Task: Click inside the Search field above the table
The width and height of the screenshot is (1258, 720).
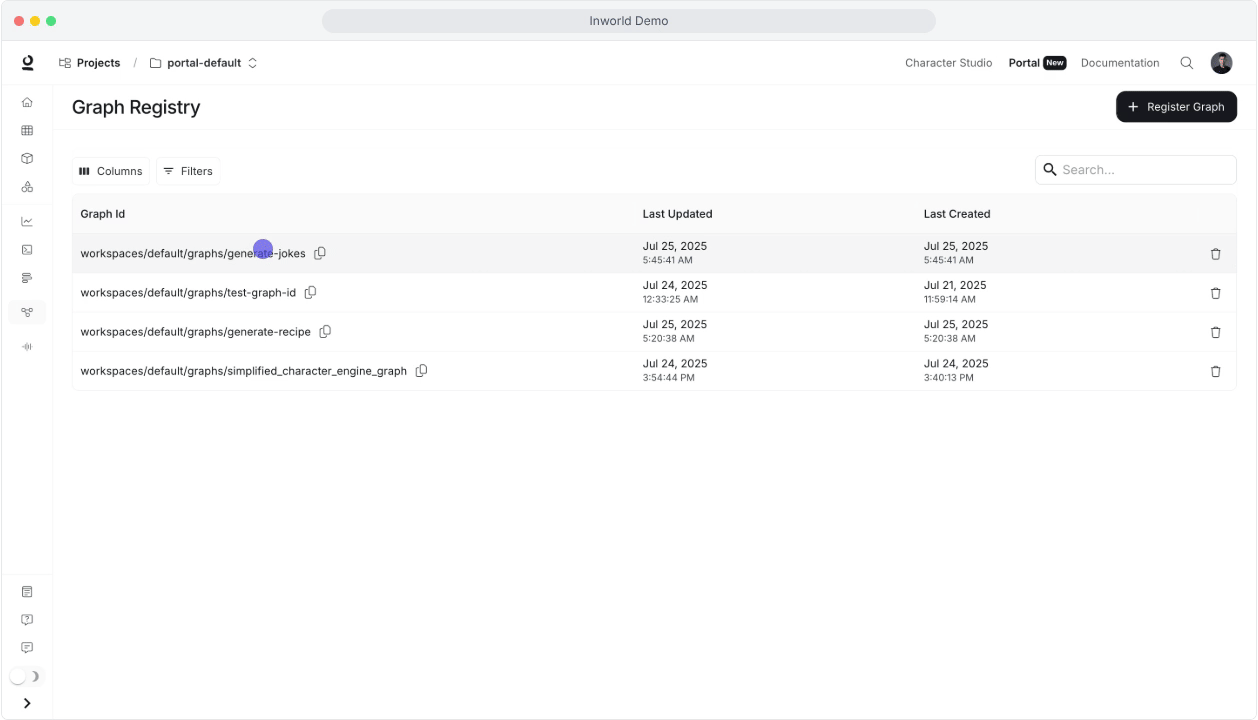Action: pyautogui.click(x=1135, y=171)
